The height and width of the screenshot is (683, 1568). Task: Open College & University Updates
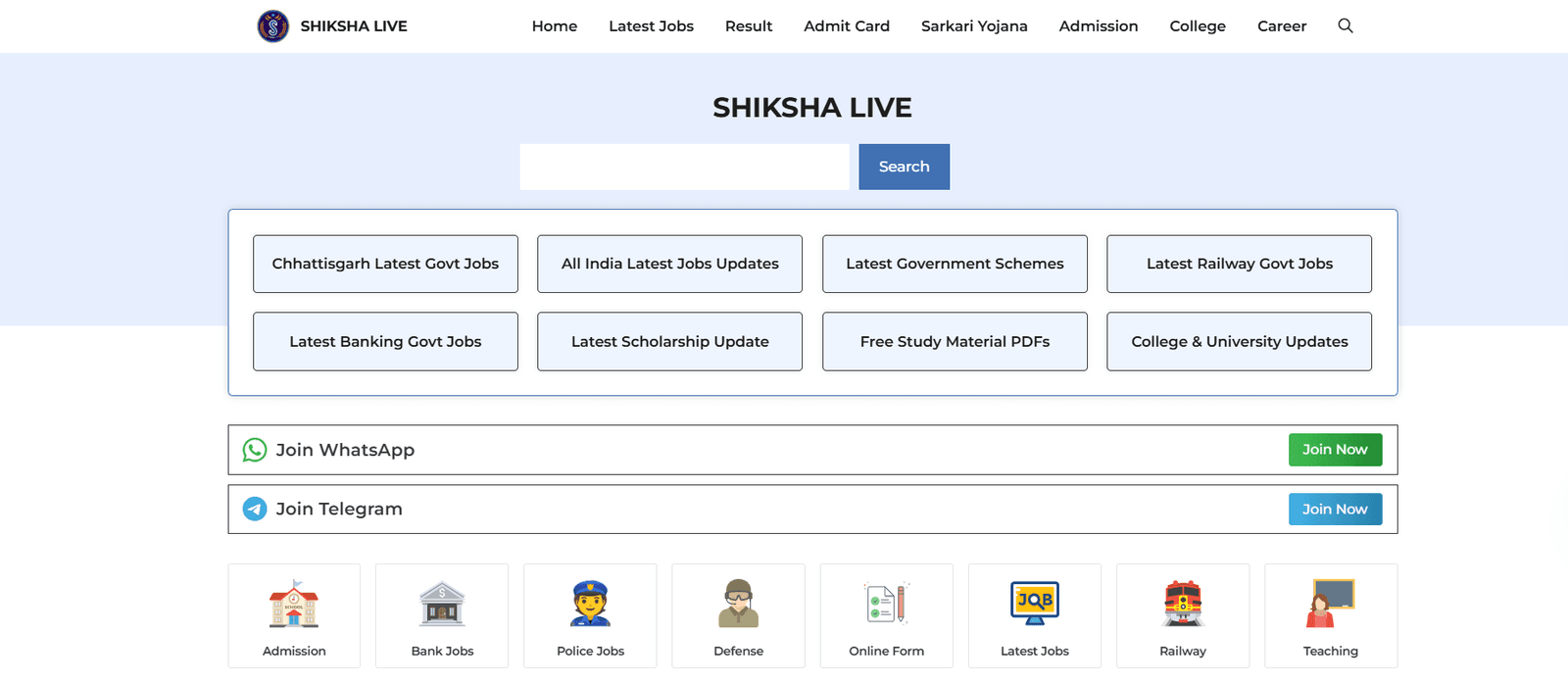click(1240, 341)
